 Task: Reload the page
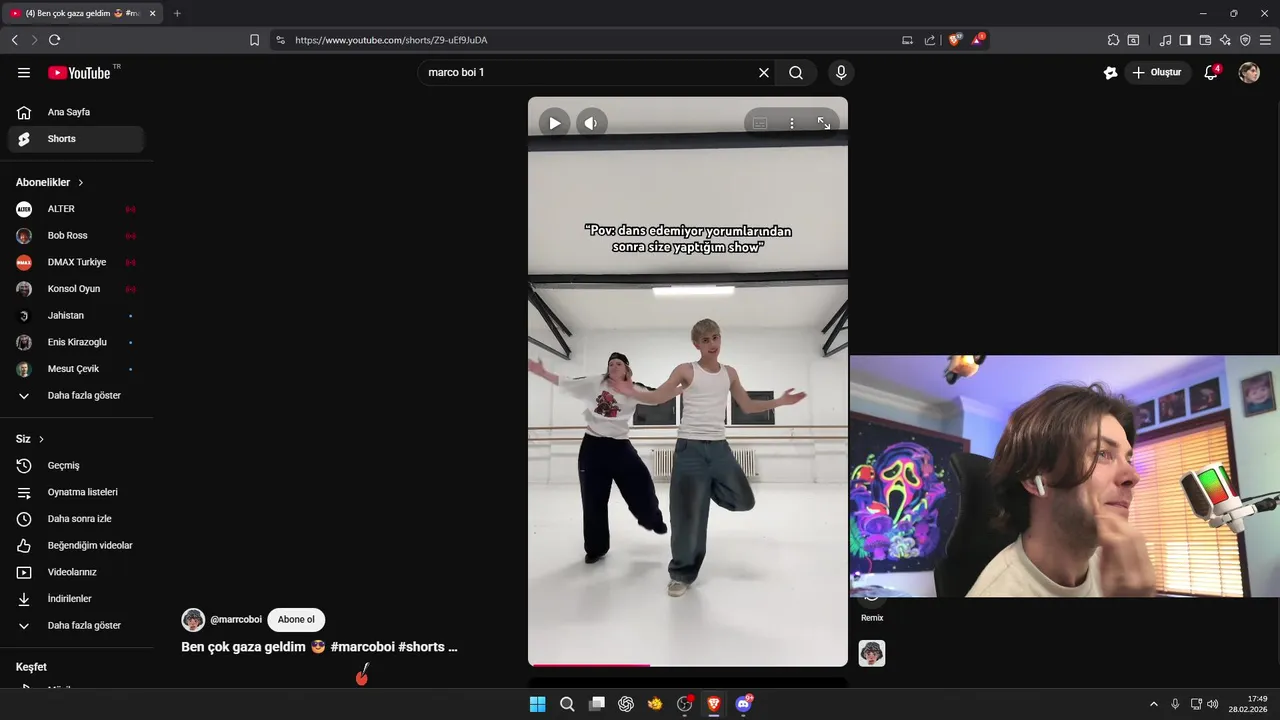(x=54, y=40)
